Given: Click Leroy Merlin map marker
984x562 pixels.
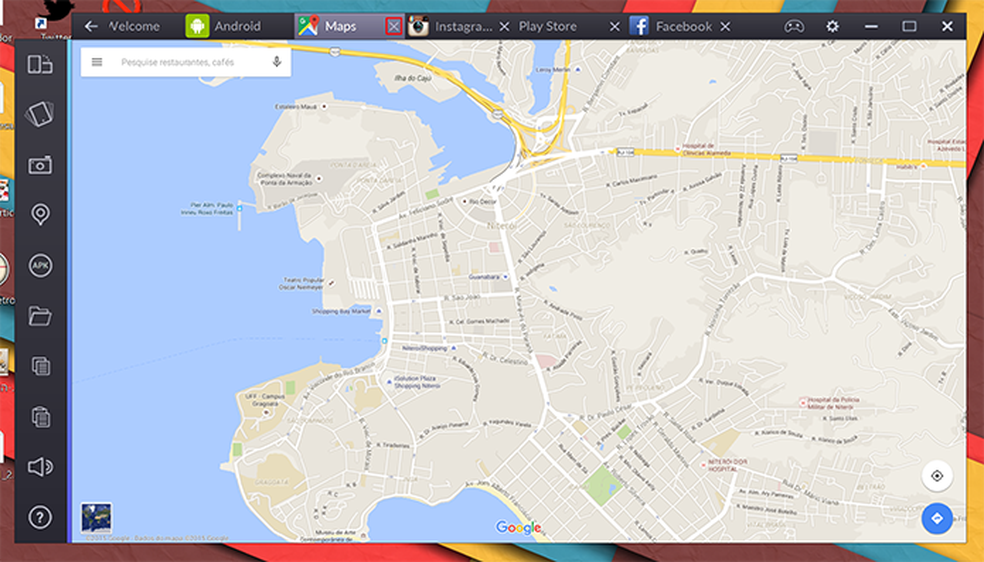Looking at the screenshot, I should [578, 70].
